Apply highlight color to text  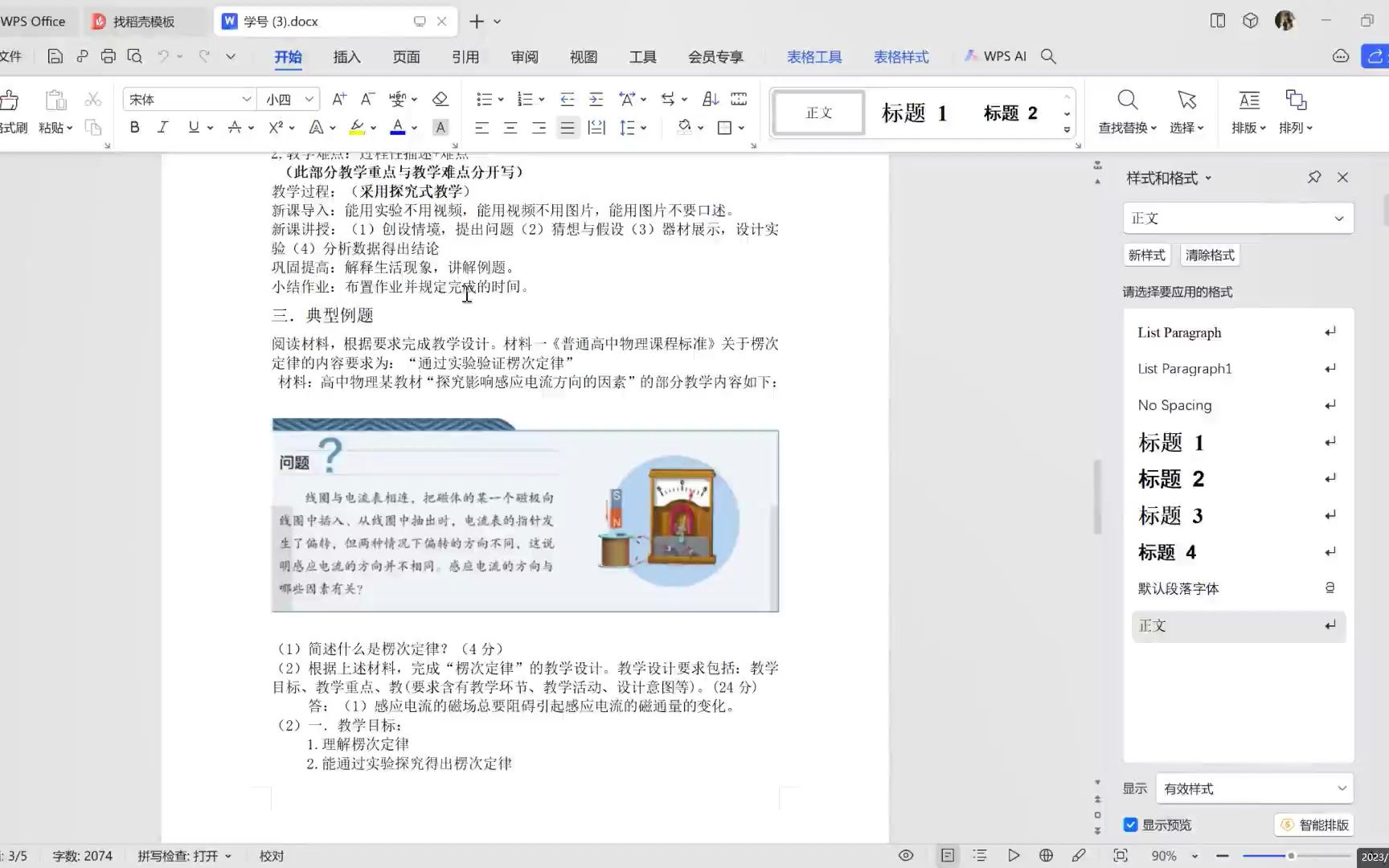(x=357, y=127)
